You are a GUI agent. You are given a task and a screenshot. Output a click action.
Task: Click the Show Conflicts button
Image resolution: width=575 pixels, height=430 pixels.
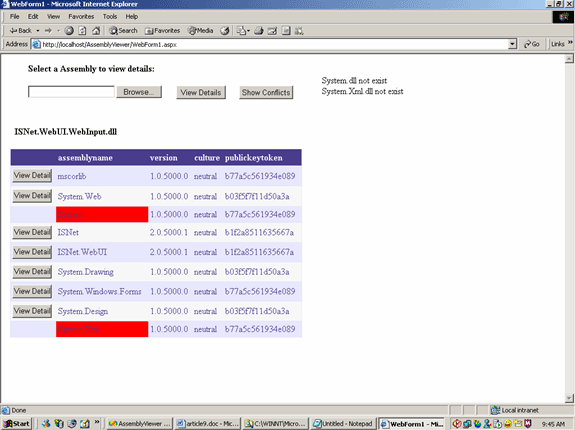click(266, 92)
